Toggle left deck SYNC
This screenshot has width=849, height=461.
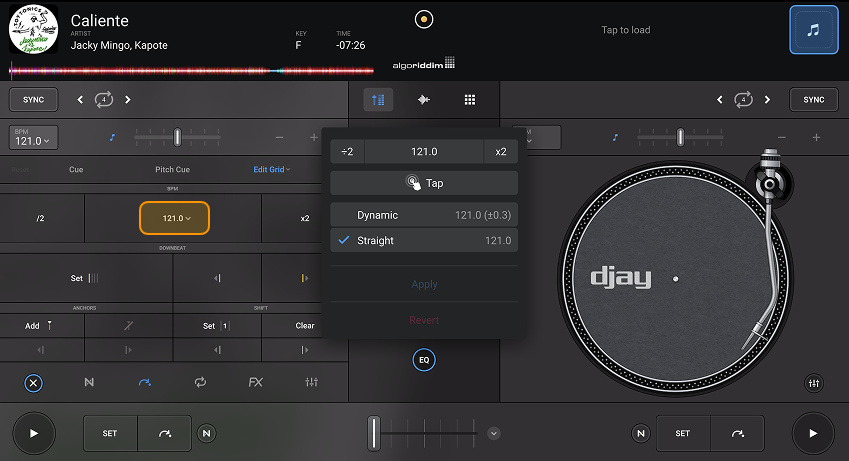[34, 100]
